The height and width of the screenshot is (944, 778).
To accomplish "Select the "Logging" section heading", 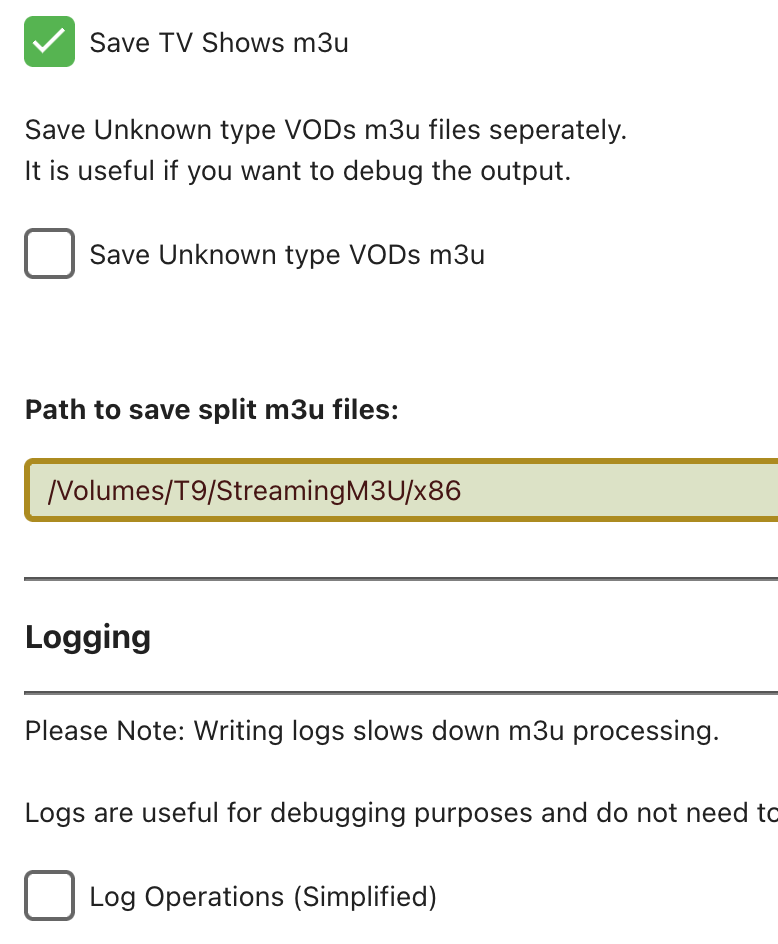I will tap(88, 637).
